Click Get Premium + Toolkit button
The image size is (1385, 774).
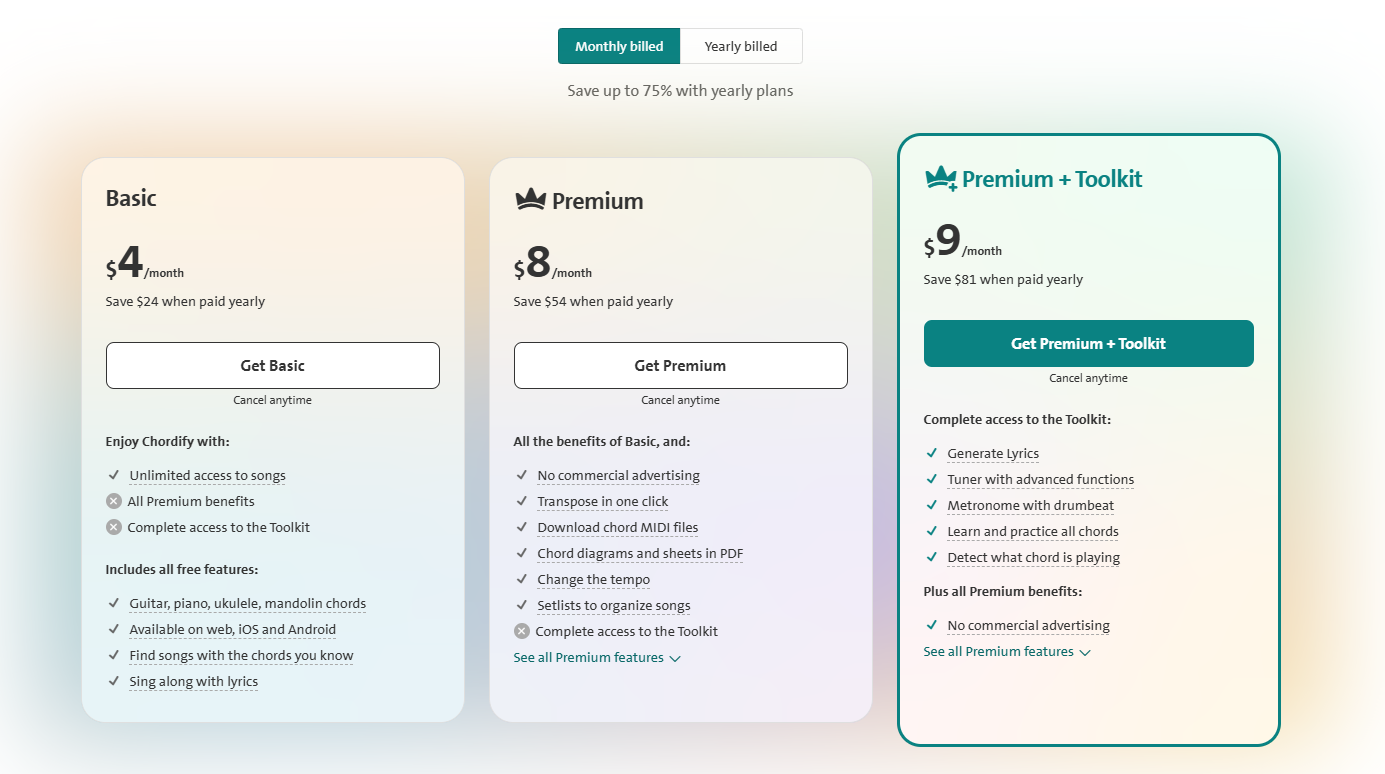(1089, 343)
